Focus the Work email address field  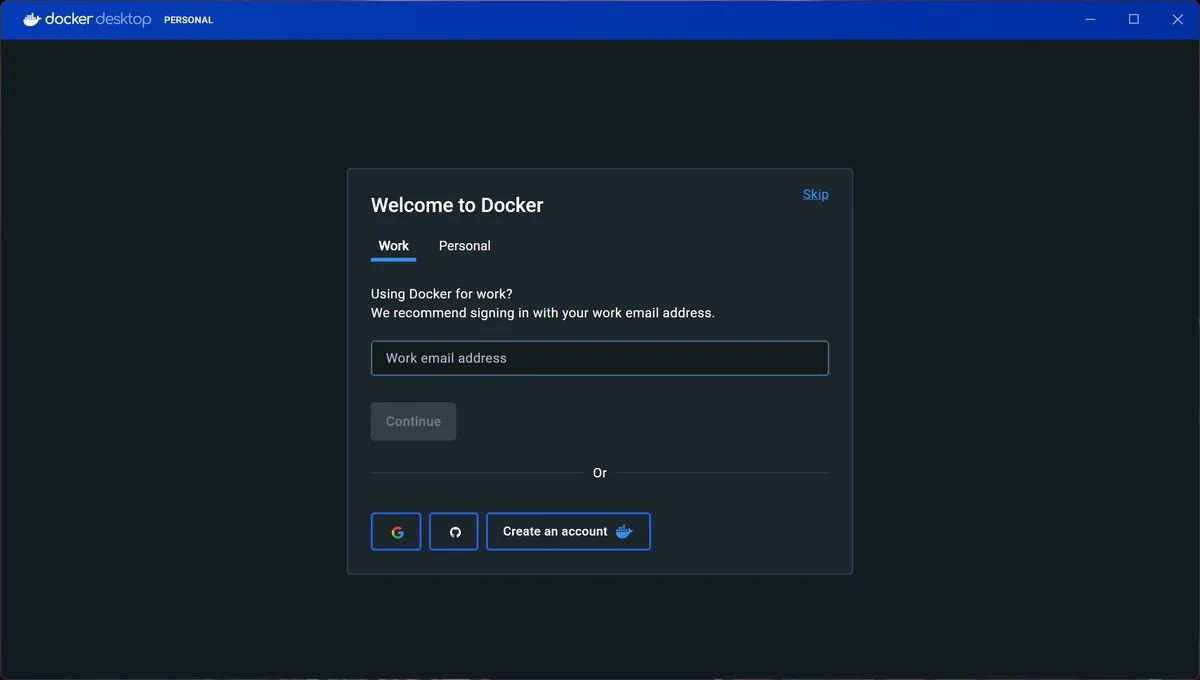600,358
